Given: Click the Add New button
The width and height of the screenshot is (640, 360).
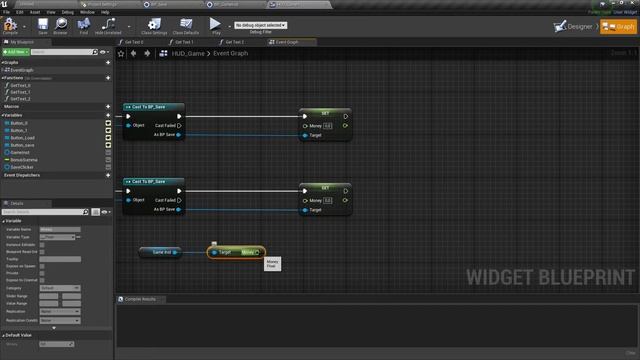Looking at the screenshot, I should [x=16, y=52].
